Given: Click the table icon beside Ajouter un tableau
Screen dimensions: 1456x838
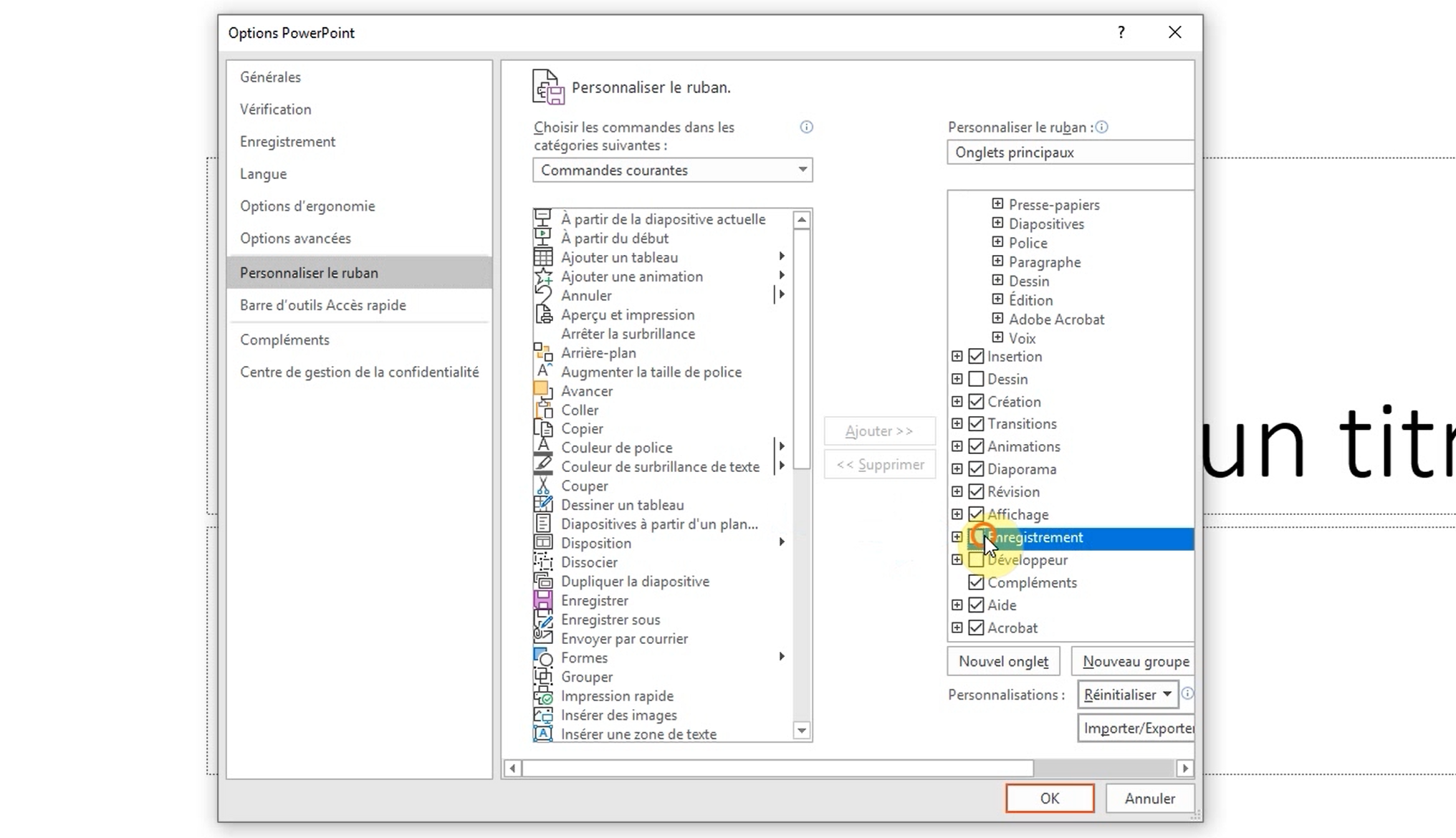Looking at the screenshot, I should click(543, 257).
